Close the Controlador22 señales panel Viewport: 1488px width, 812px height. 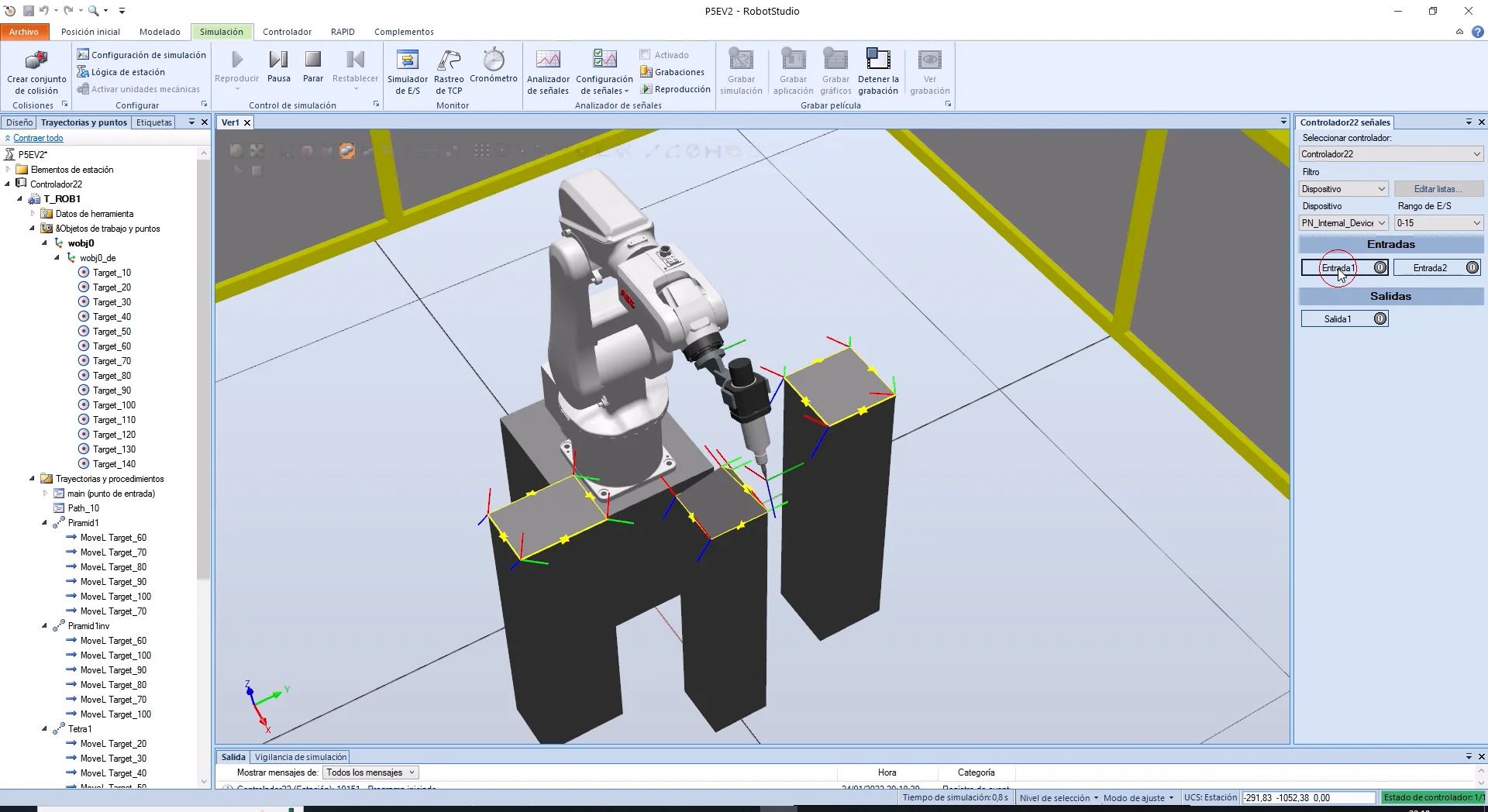tap(1481, 122)
